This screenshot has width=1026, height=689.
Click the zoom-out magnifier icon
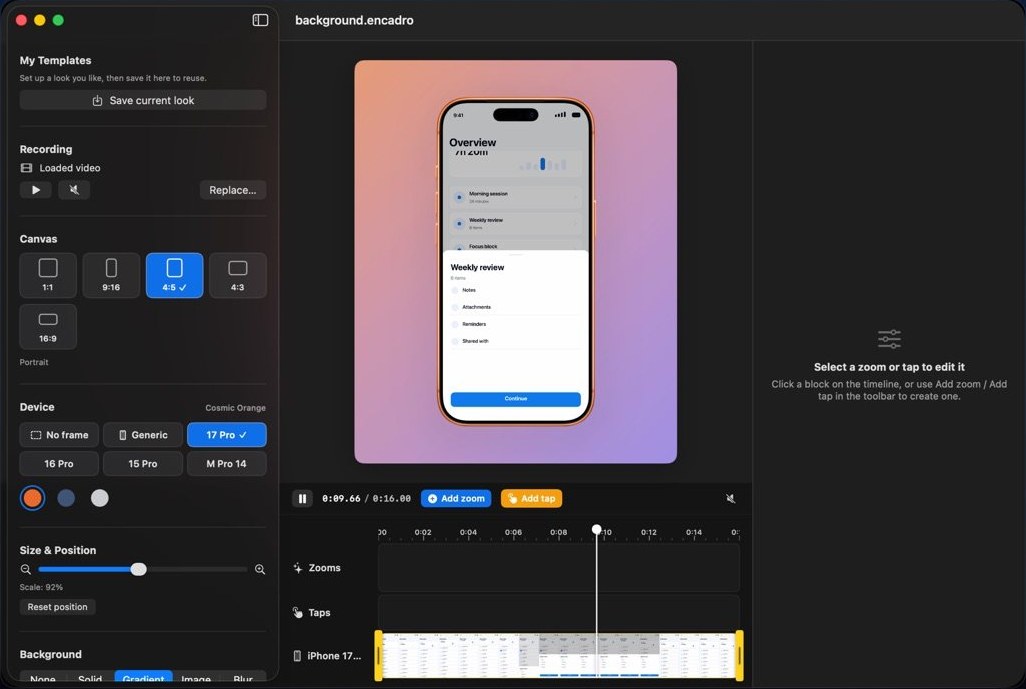click(26, 569)
